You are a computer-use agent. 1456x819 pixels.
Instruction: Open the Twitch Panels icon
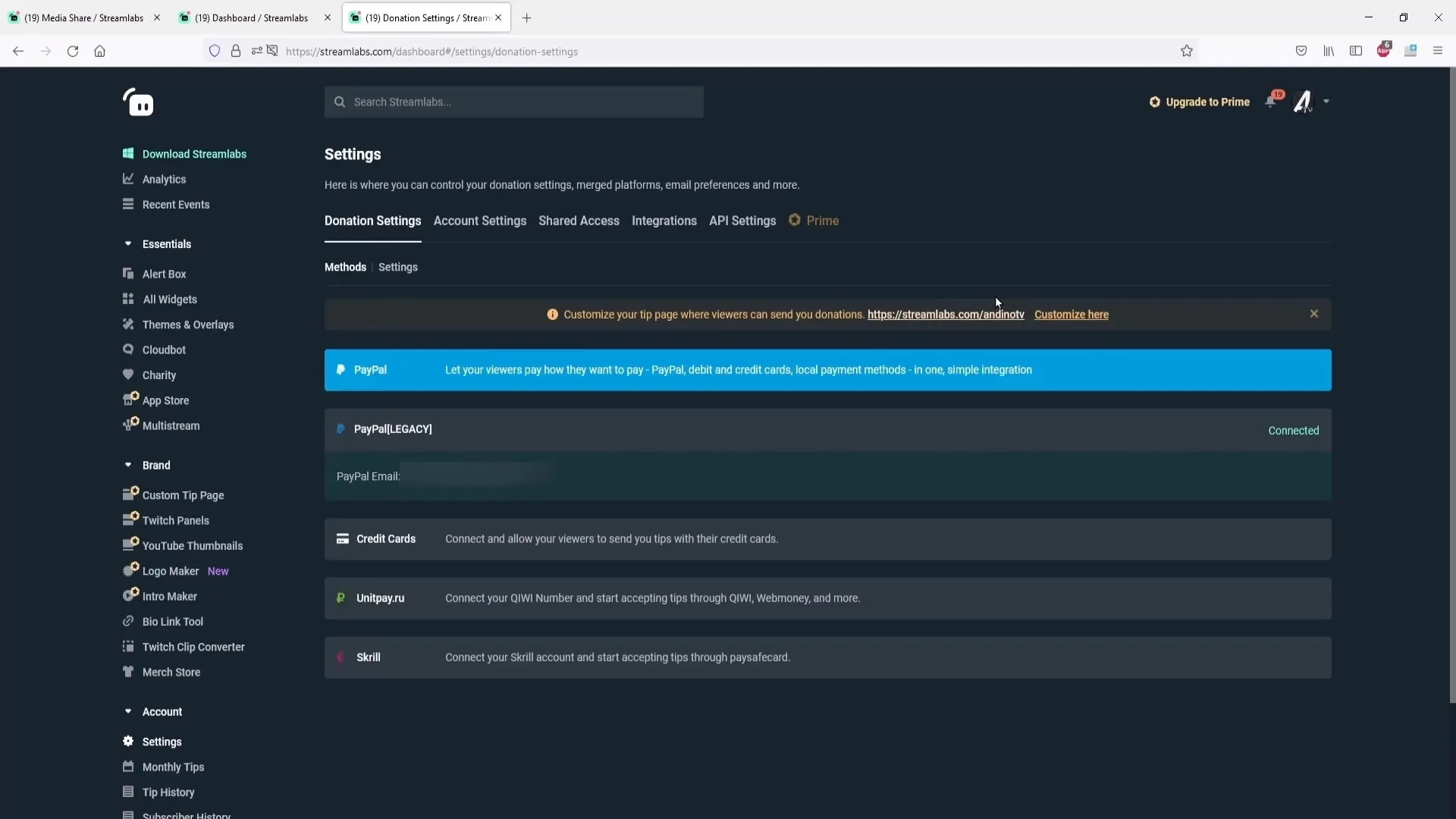click(130, 519)
